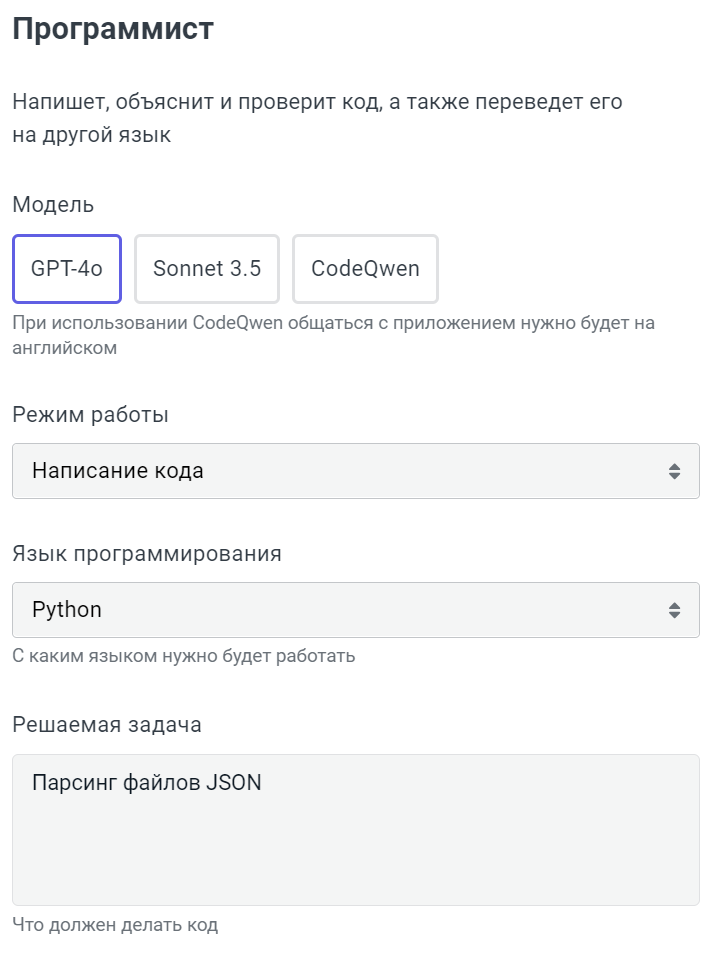This screenshot has width=710, height=954.
Task: Choose the Sonnet 3.5 model
Action: point(207,269)
